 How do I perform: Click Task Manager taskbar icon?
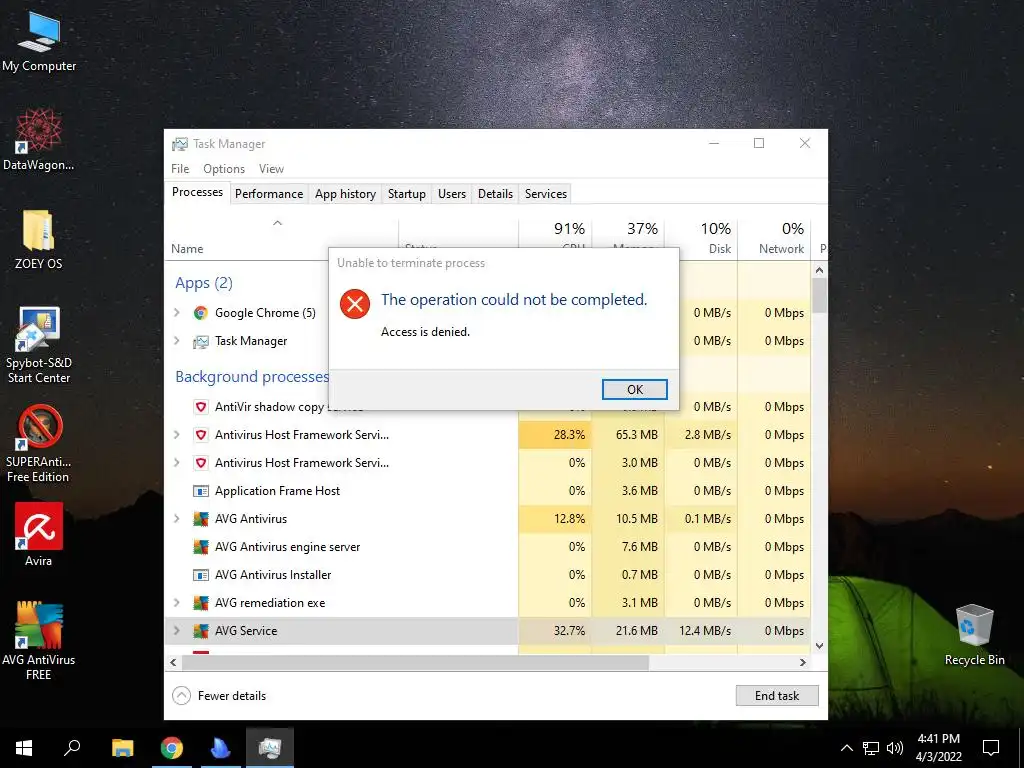(x=270, y=748)
